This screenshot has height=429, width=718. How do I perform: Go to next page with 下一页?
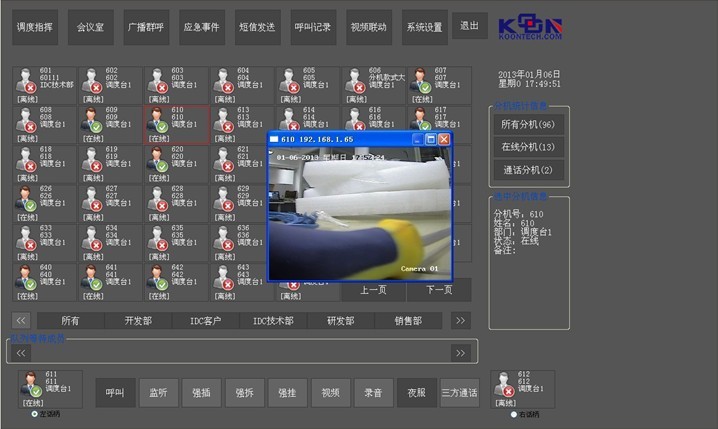[x=437, y=291]
